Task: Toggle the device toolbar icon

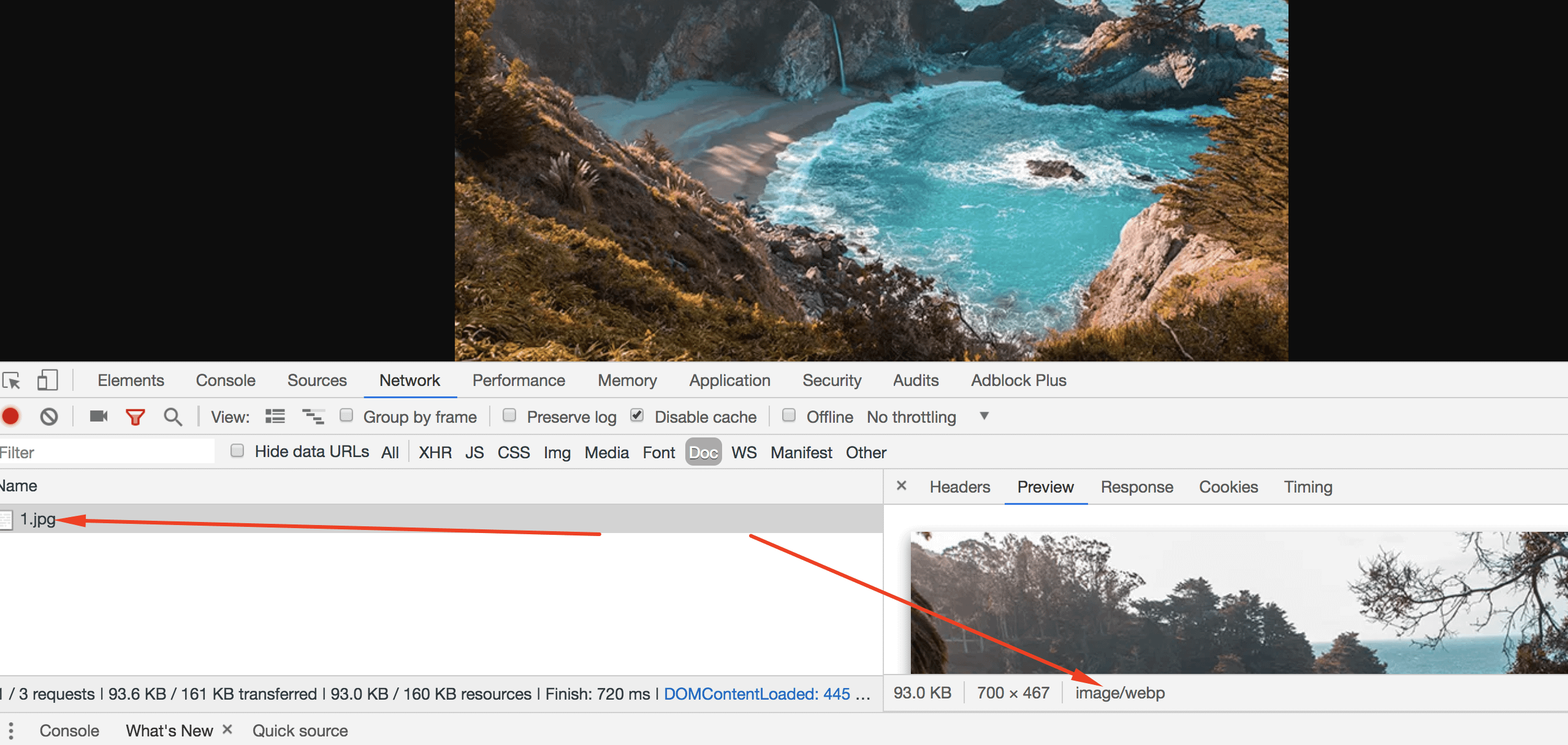Action: 47,380
